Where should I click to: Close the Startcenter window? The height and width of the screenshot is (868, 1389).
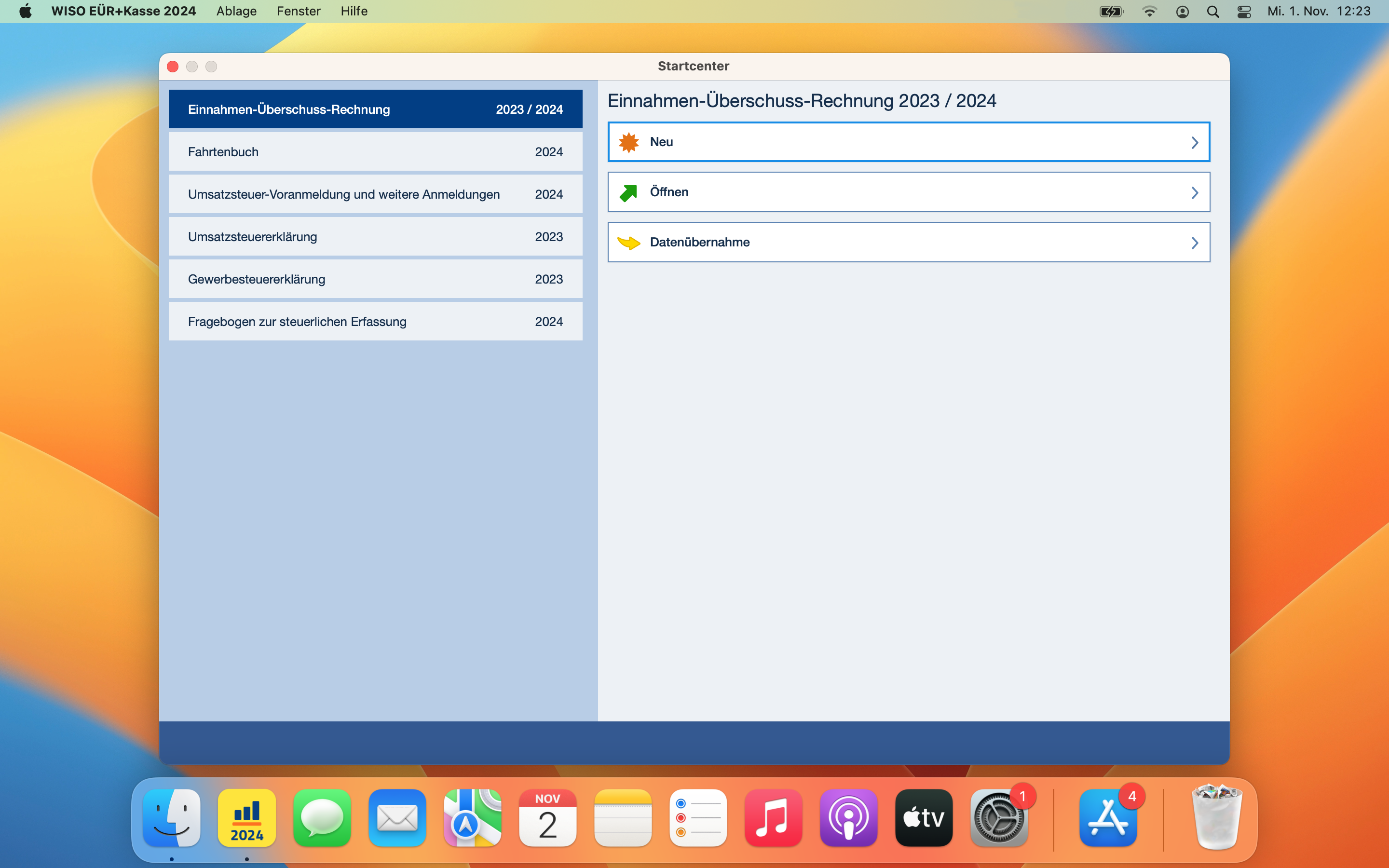click(x=173, y=67)
